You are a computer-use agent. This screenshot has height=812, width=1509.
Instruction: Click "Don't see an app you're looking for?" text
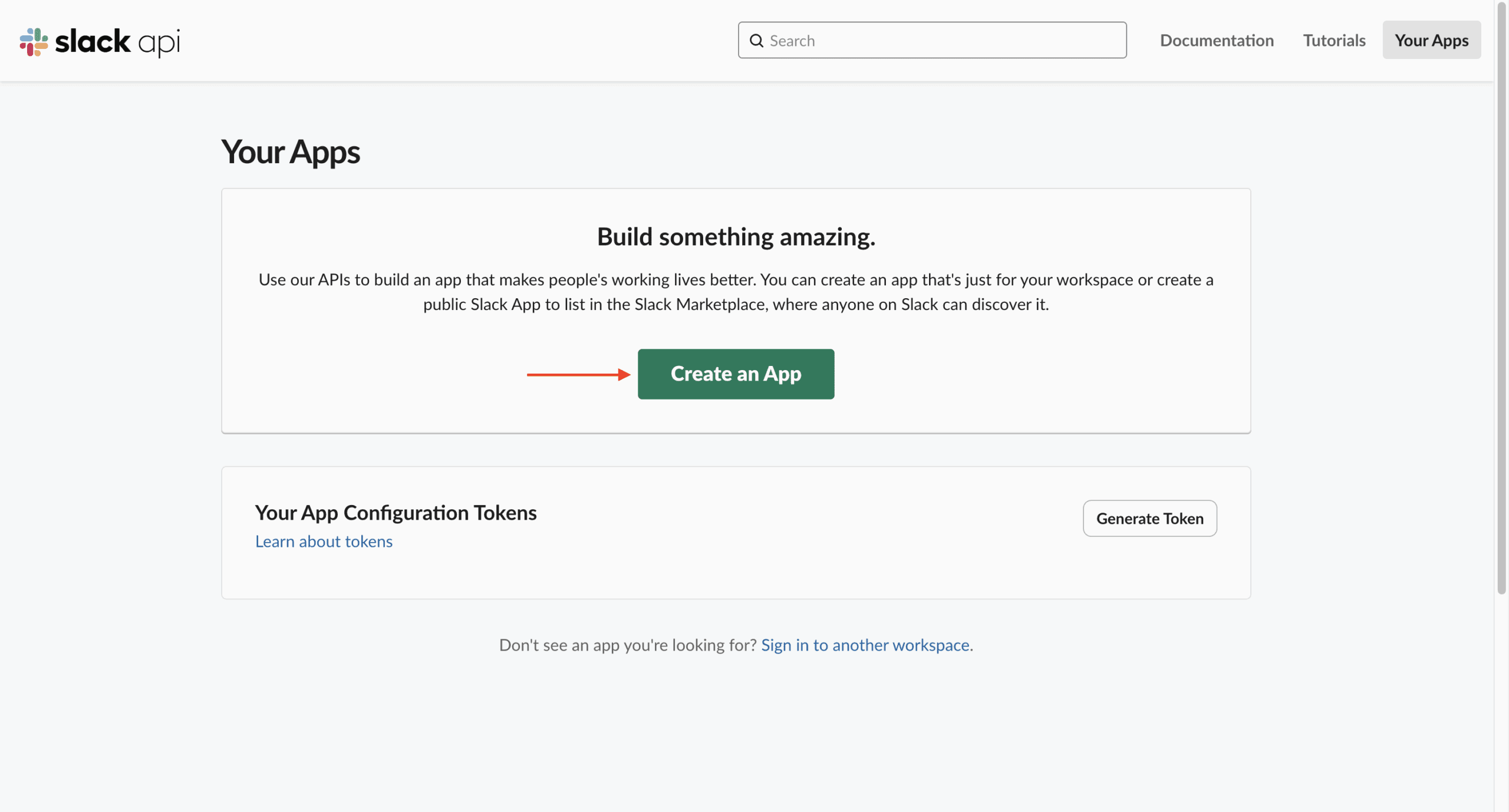coord(628,645)
